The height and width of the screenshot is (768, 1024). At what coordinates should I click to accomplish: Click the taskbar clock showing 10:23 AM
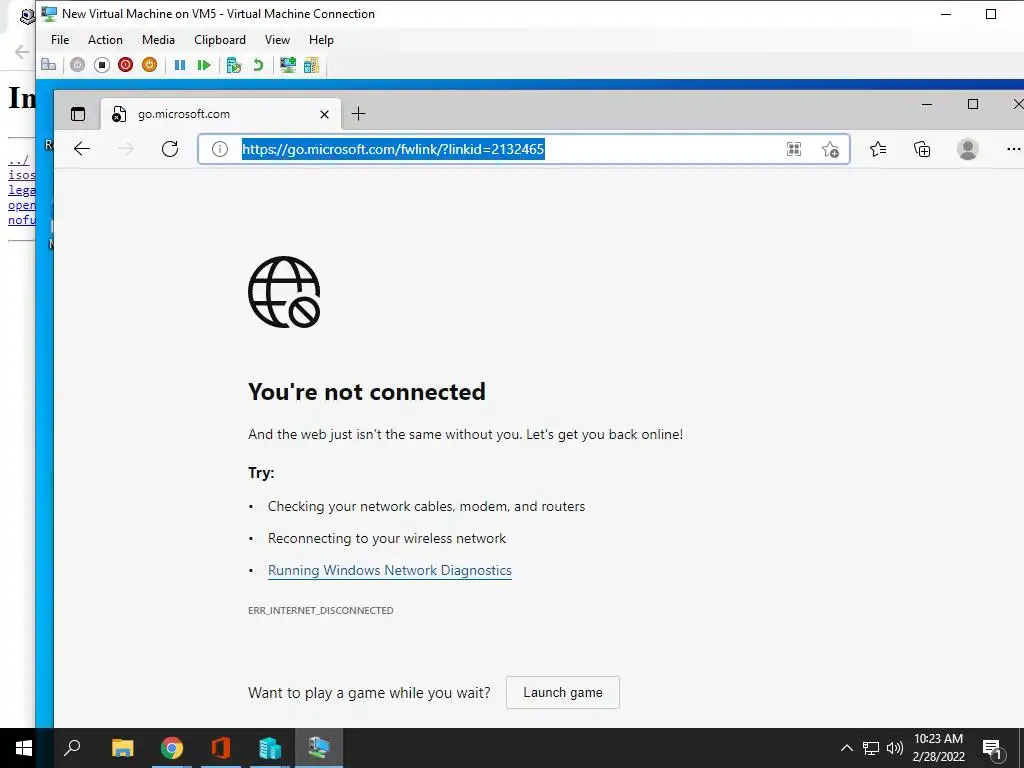[x=938, y=748]
